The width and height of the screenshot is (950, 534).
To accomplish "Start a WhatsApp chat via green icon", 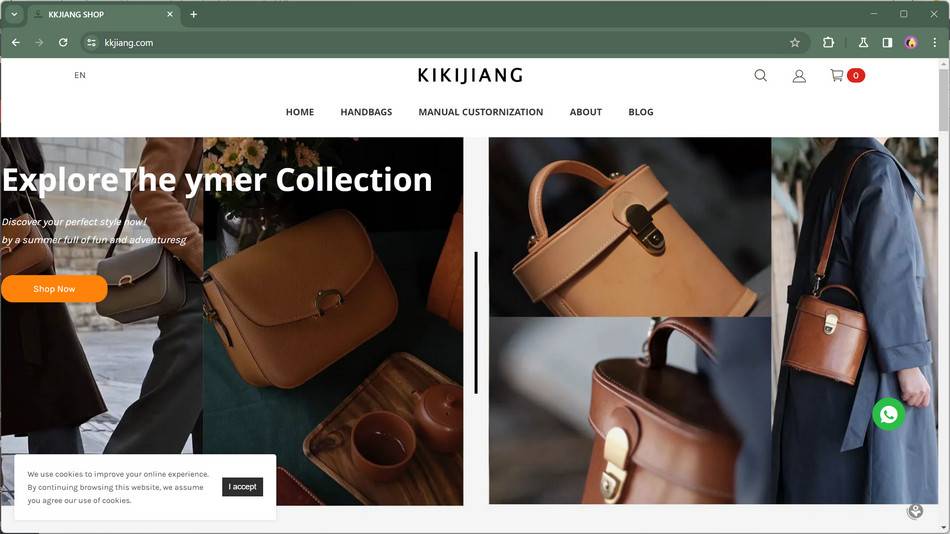I will click(889, 414).
